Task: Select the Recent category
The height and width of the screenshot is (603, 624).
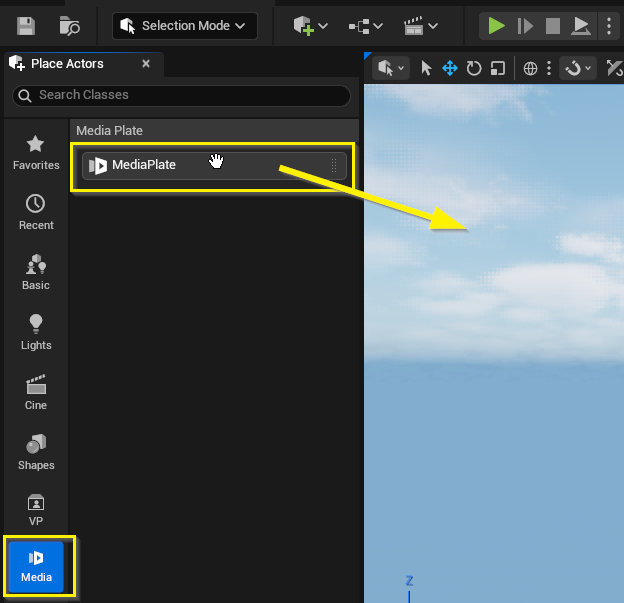Action: click(x=36, y=212)
